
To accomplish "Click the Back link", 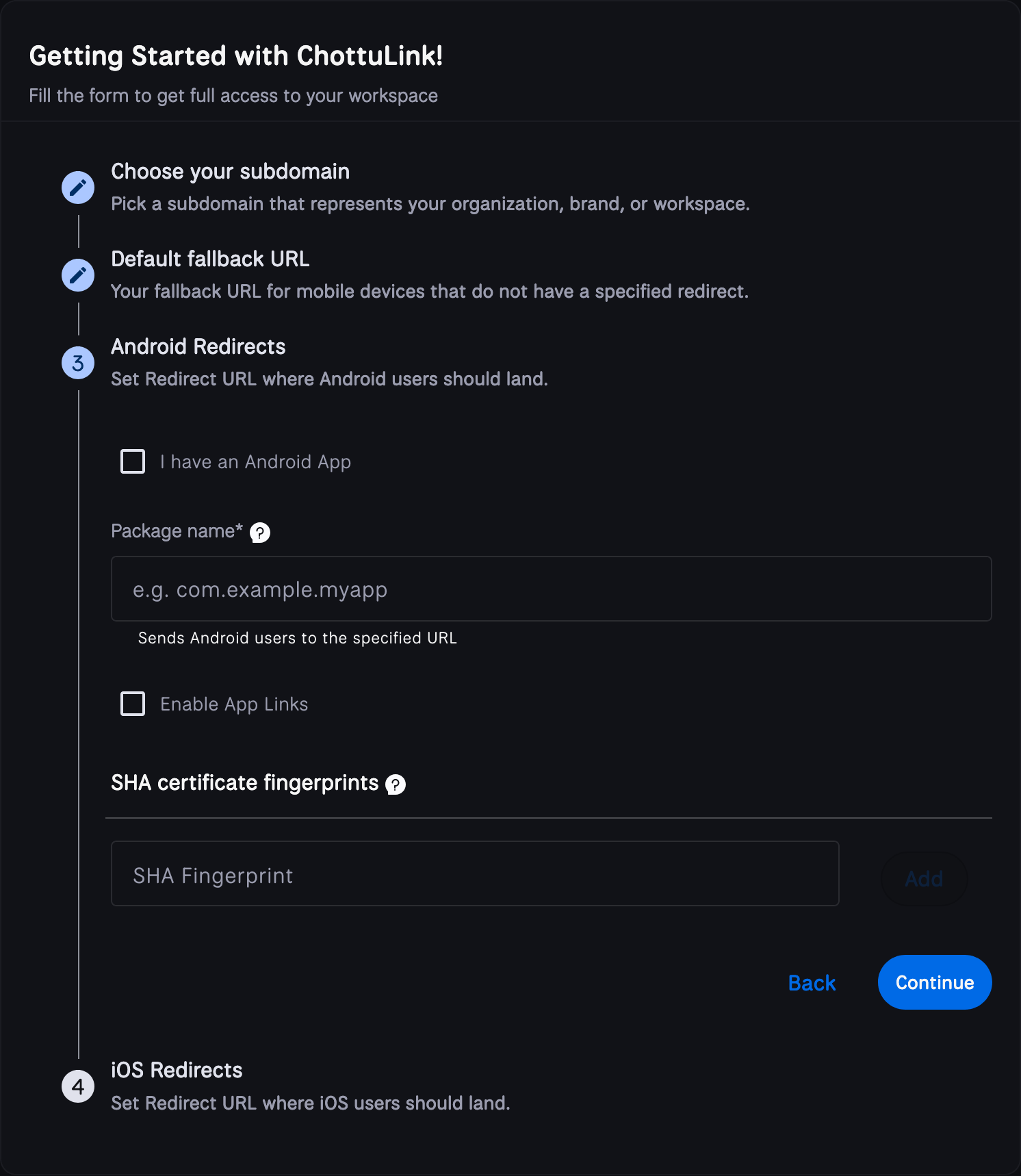I will [x=812, y=982].
